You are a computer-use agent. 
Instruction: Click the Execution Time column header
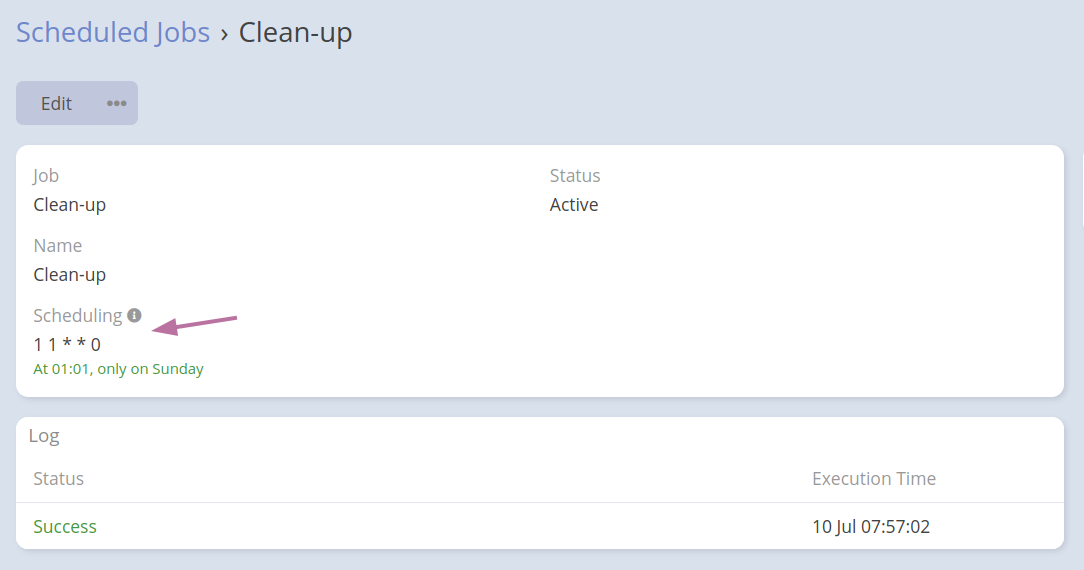coord(874,479)
